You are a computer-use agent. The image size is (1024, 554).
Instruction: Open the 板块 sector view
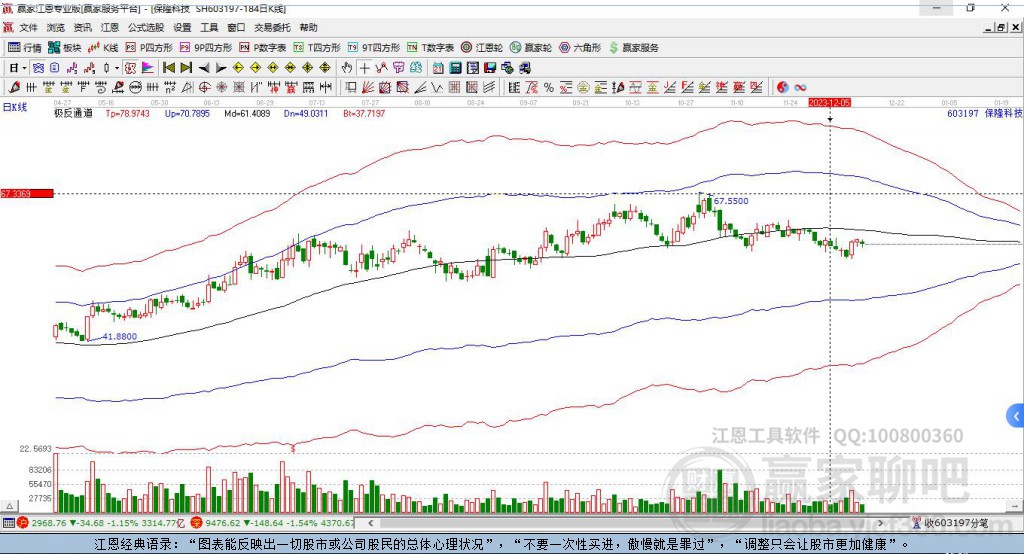65,48
